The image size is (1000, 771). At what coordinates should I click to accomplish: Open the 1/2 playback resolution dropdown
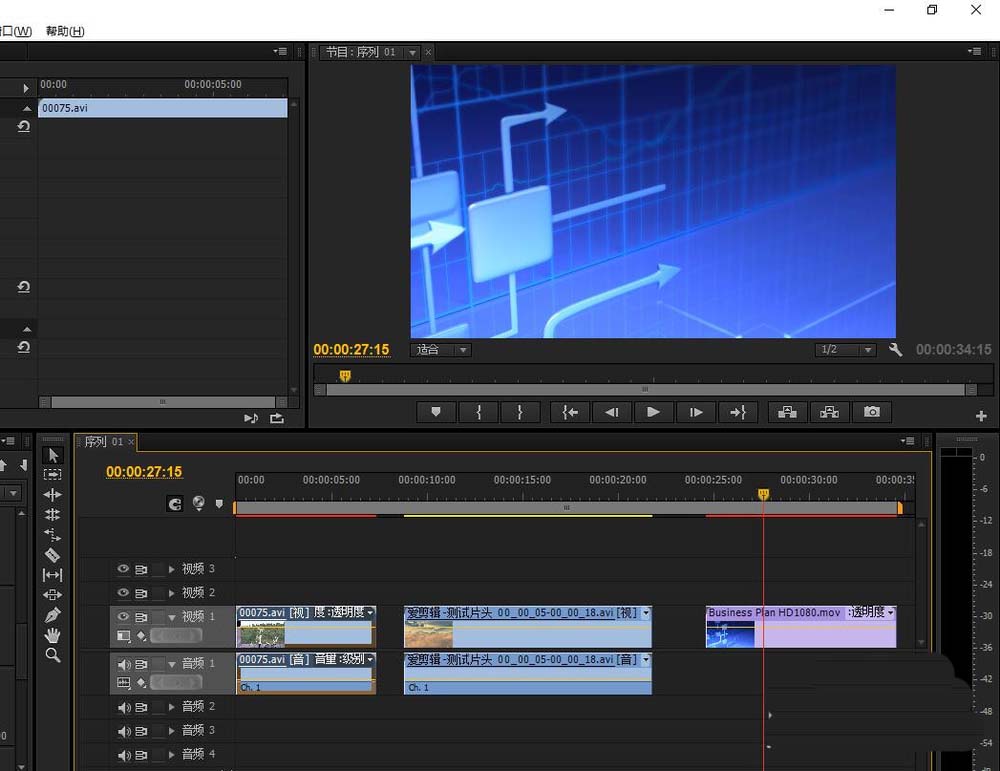[846, 349]
